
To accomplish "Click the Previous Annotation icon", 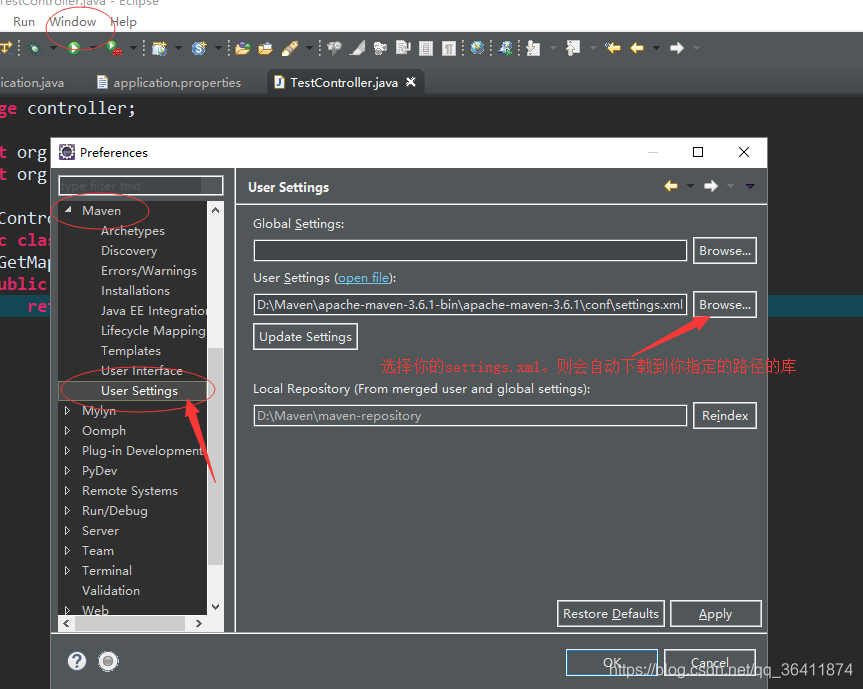I will pos(573,48).
